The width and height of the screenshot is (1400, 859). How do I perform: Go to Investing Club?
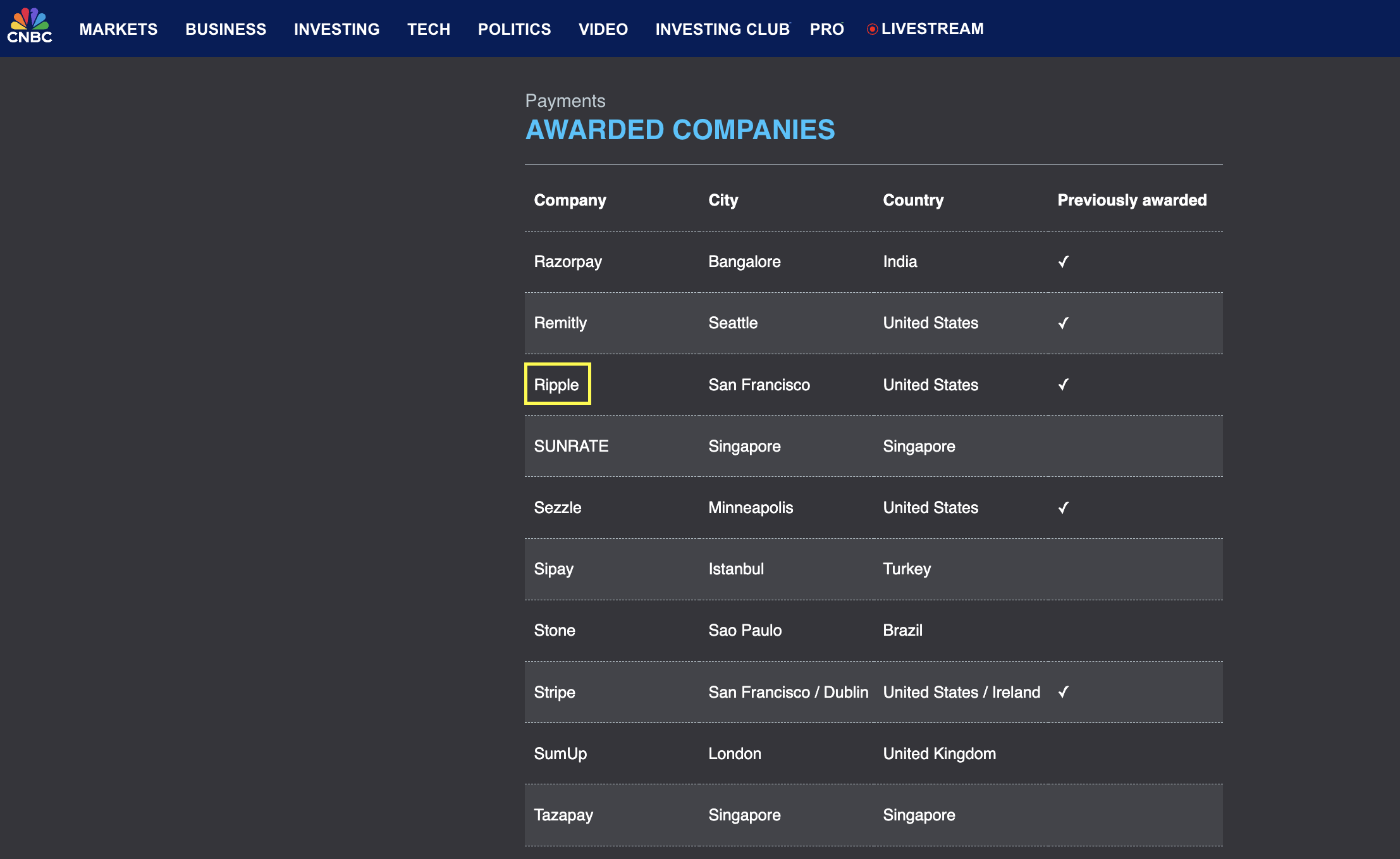[723, 29]
